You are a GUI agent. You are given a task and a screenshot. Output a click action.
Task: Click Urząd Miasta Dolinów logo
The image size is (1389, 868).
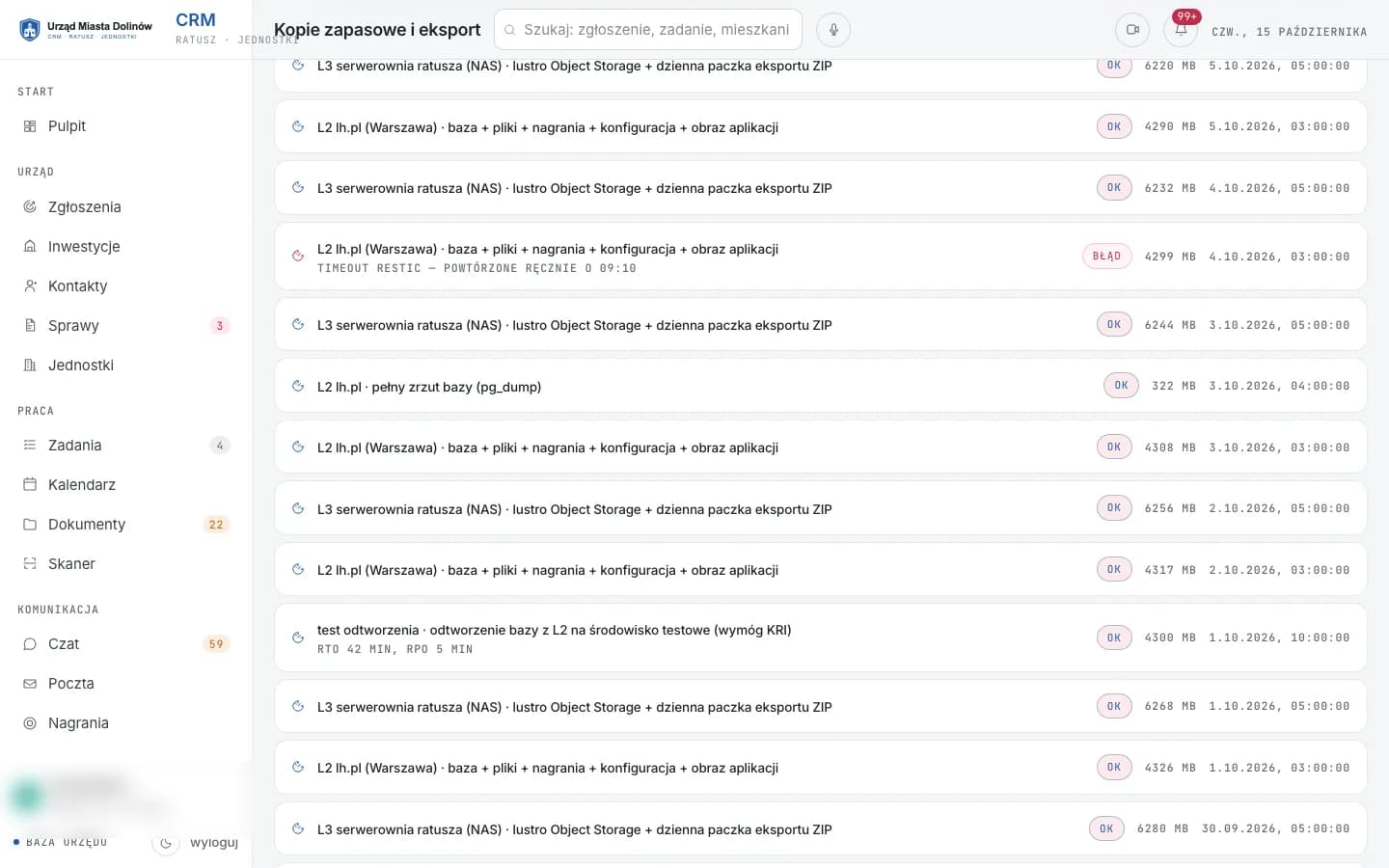(x=86, y=30)
